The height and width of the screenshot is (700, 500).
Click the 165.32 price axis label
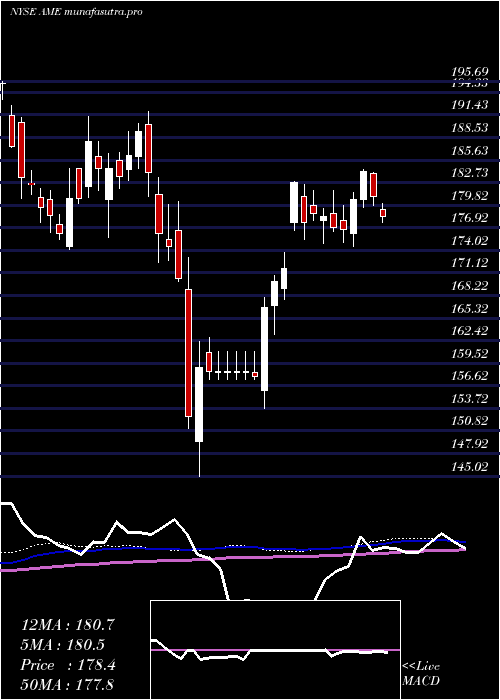coord(469,308)
